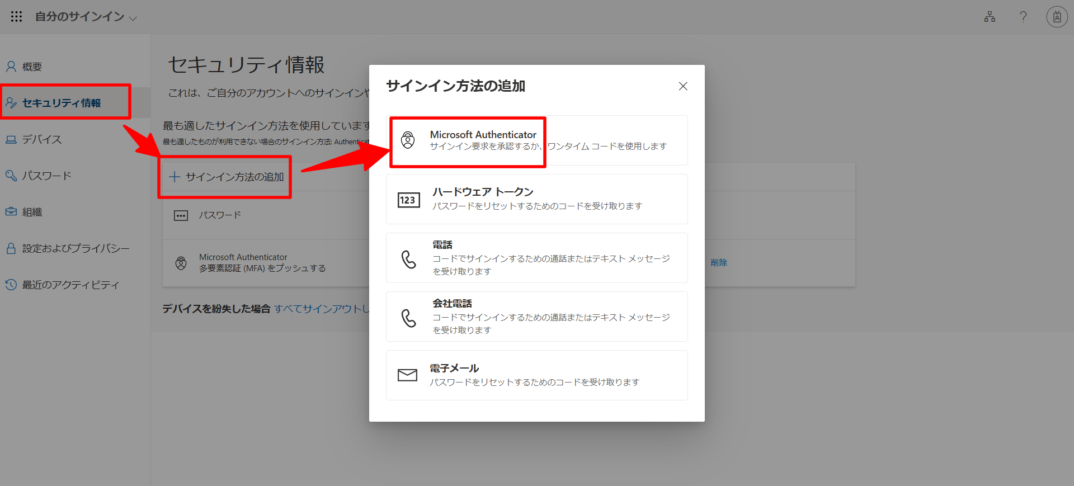Click the envelope icon beside 電子メール
The height and width of the screenshot is (486, 1074).
(408, 375)
